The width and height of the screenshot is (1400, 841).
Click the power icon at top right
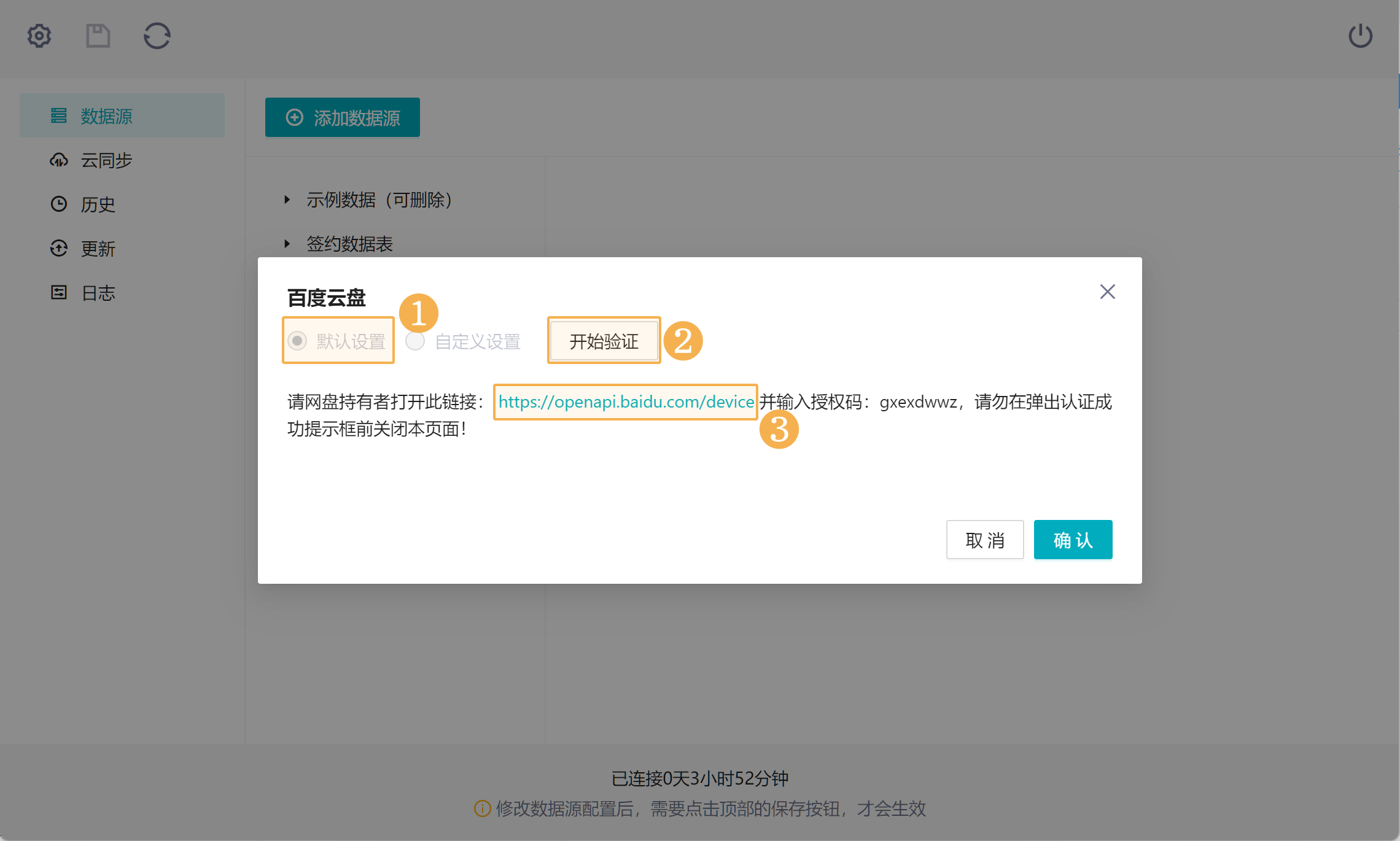point(1360,36)
